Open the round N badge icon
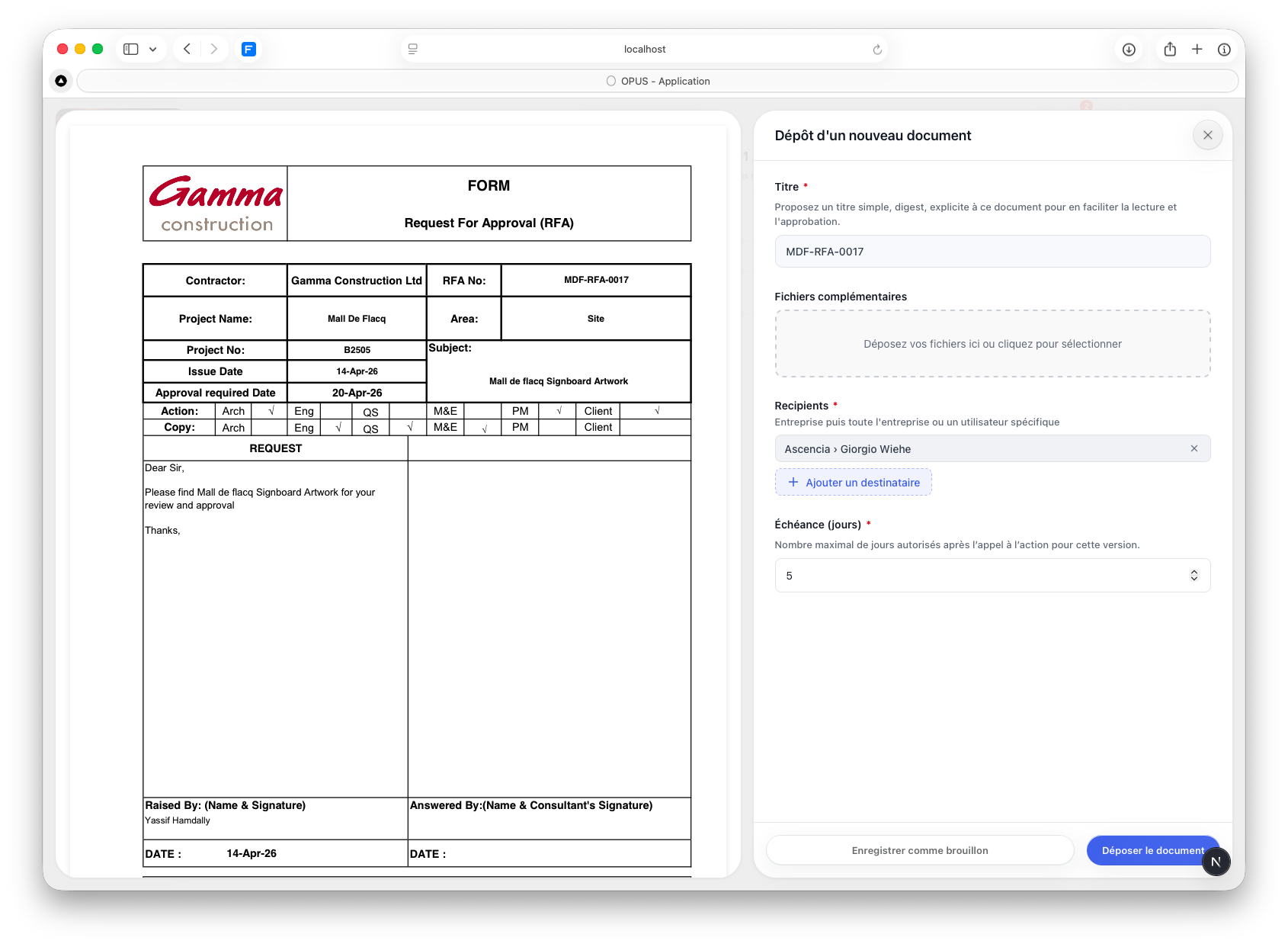The image size is (1288, 947). (1216, 862)
